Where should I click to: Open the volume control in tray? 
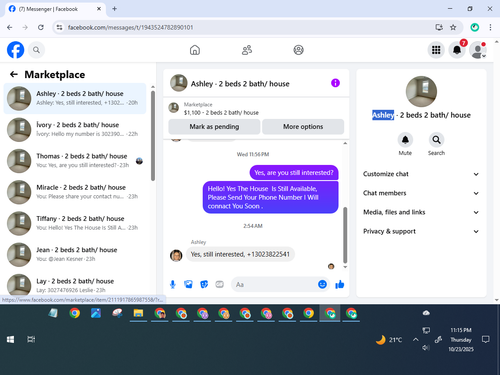tap(426, 348)
